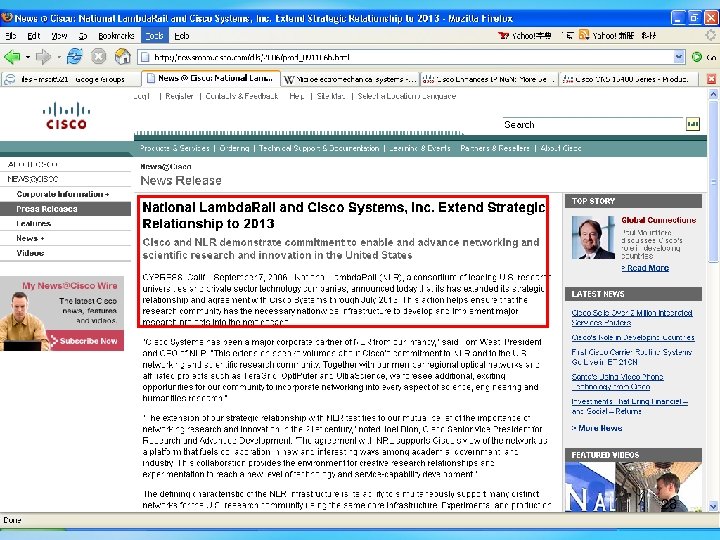Open the Tools menu
This screenshot has height=540, width=720.
[154, 35]
